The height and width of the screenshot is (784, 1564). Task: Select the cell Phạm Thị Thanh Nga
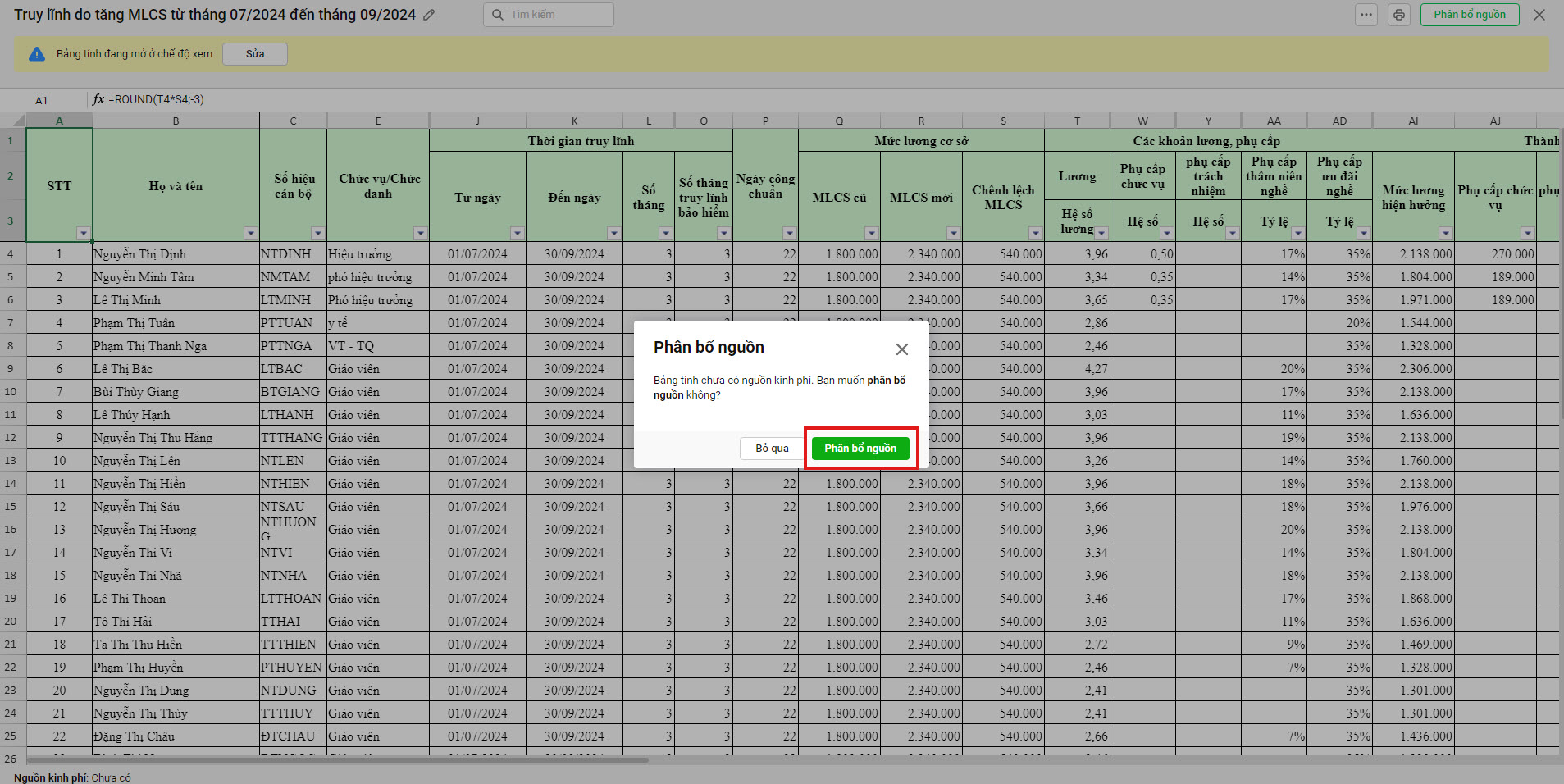click(x=176, y=346)
